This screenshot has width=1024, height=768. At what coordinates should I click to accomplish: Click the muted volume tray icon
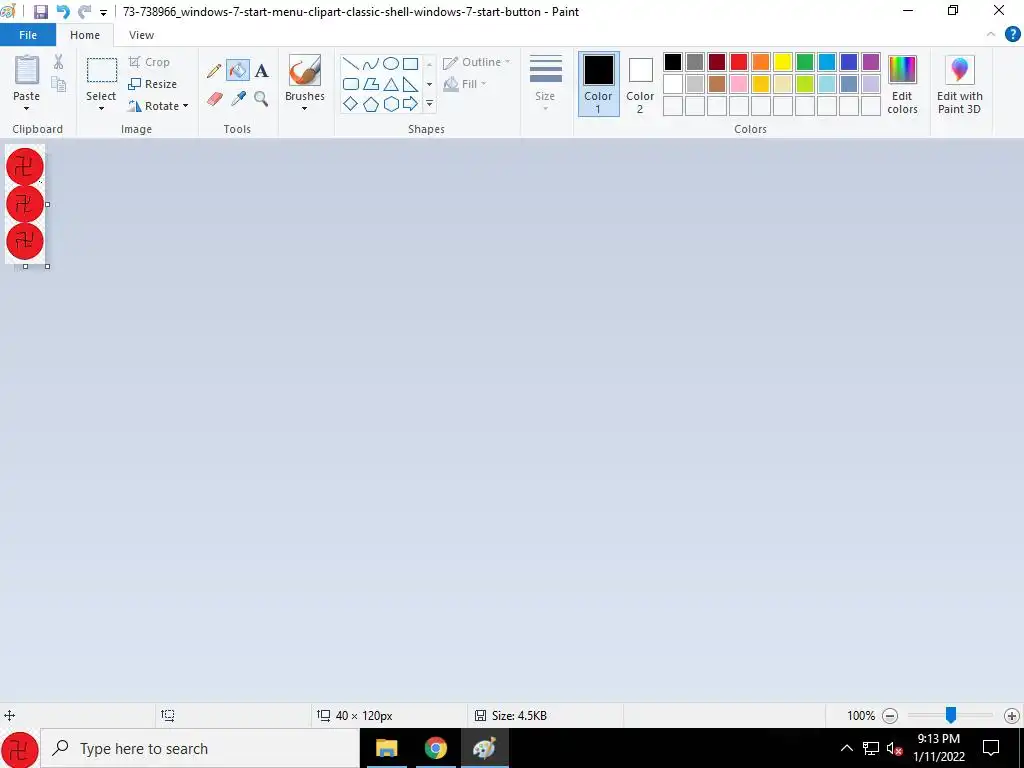pyautogui.click(x=894, y=748)
